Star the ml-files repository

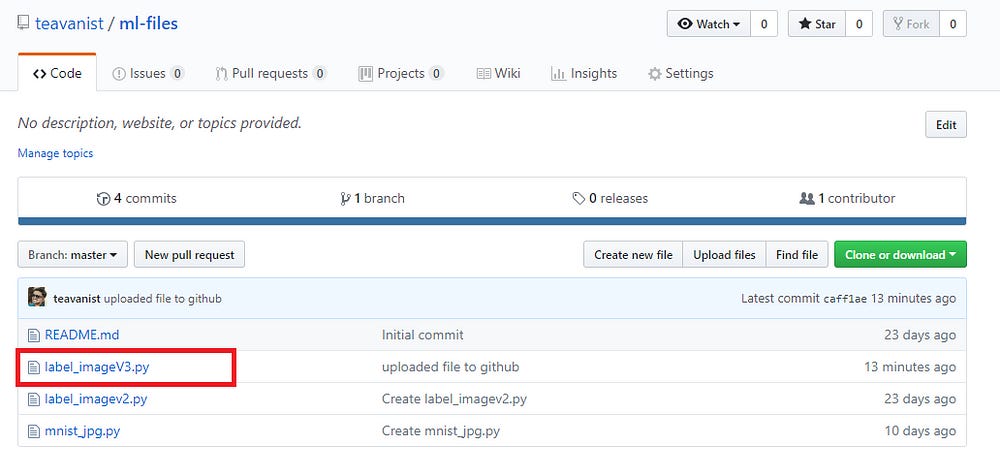click(817, 24)
